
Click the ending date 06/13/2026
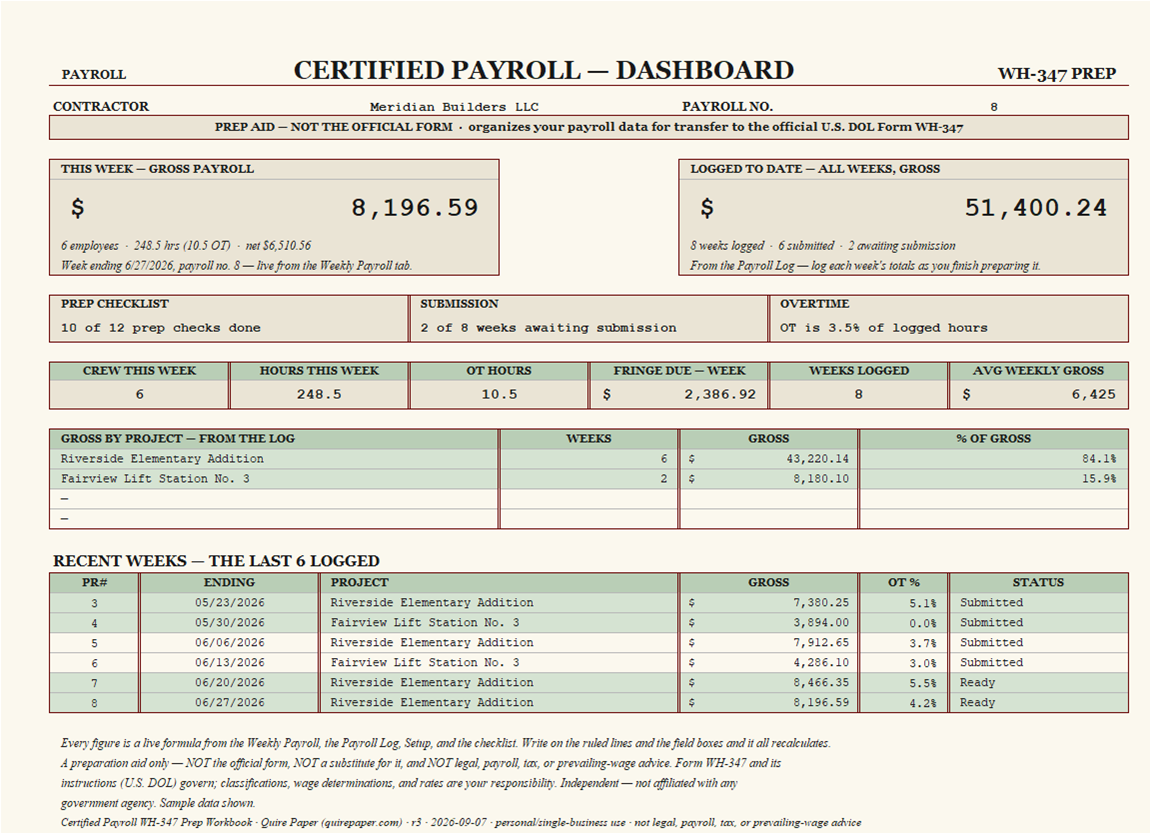coord(230,662)
